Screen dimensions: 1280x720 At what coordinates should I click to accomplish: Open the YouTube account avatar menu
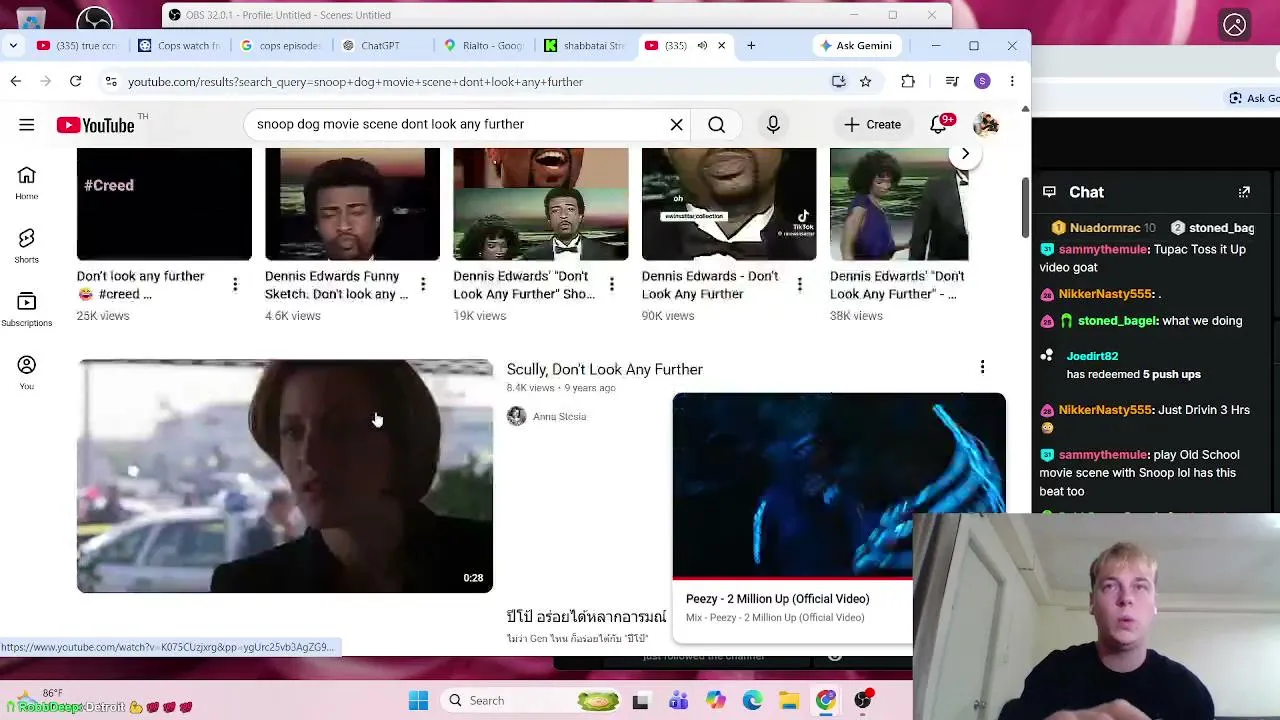(x=986, y=125)
